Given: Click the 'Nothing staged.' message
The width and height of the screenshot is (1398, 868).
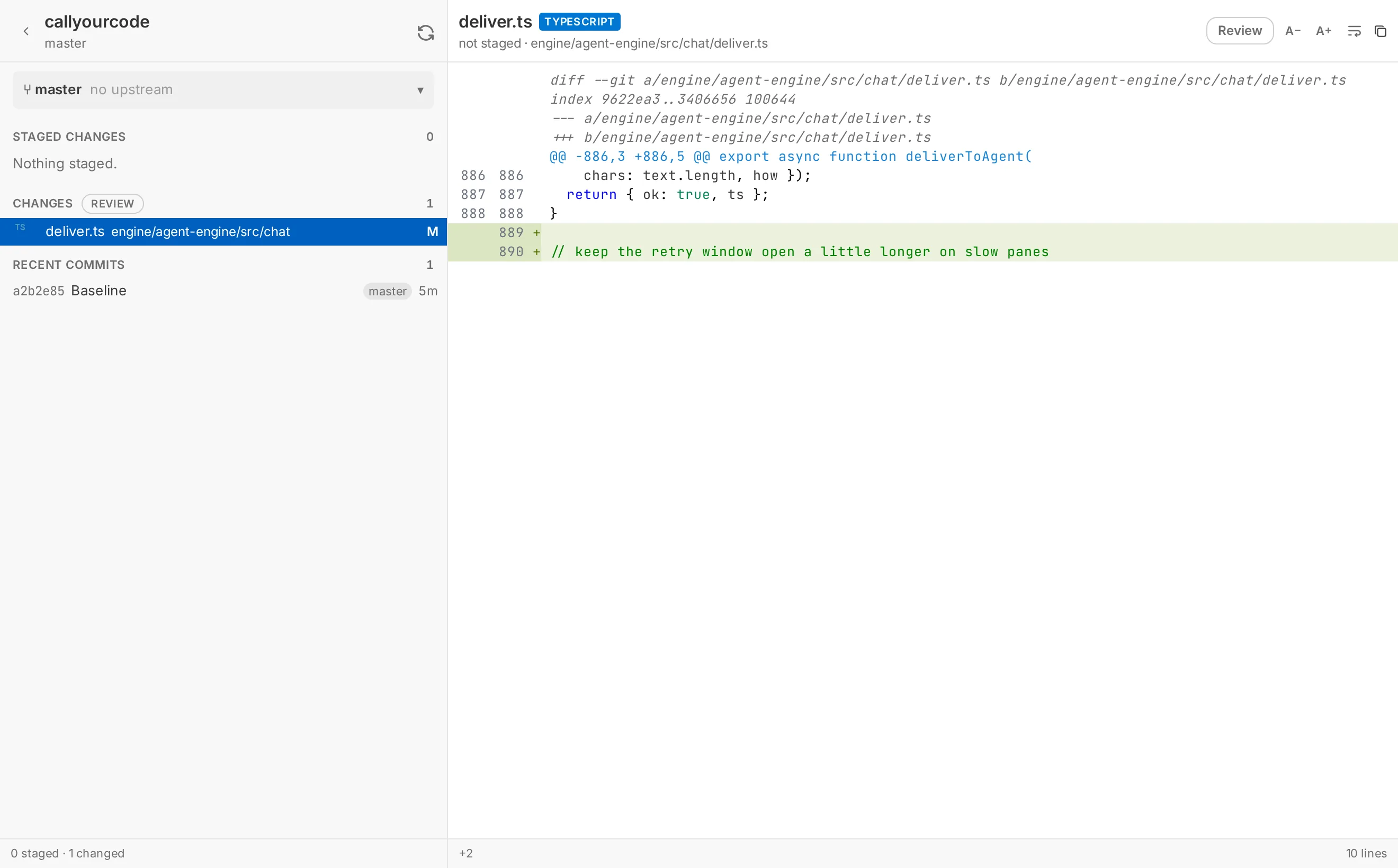Looking at the screenshot, I should click(65, 164).
